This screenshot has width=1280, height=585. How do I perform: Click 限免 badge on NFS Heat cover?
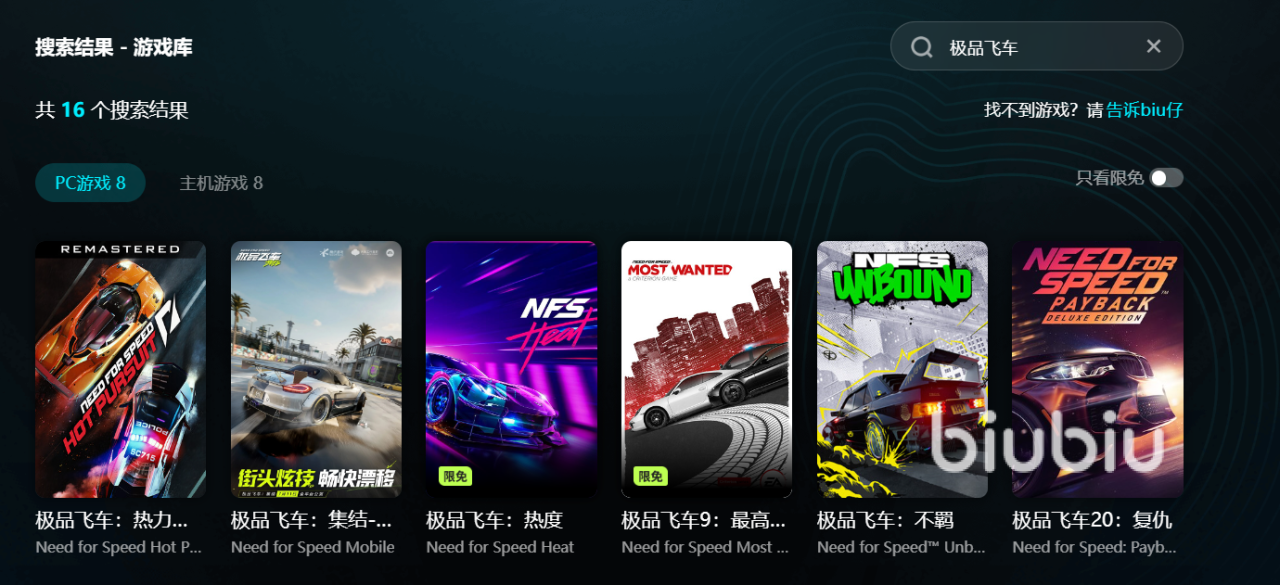click(455, 476)
